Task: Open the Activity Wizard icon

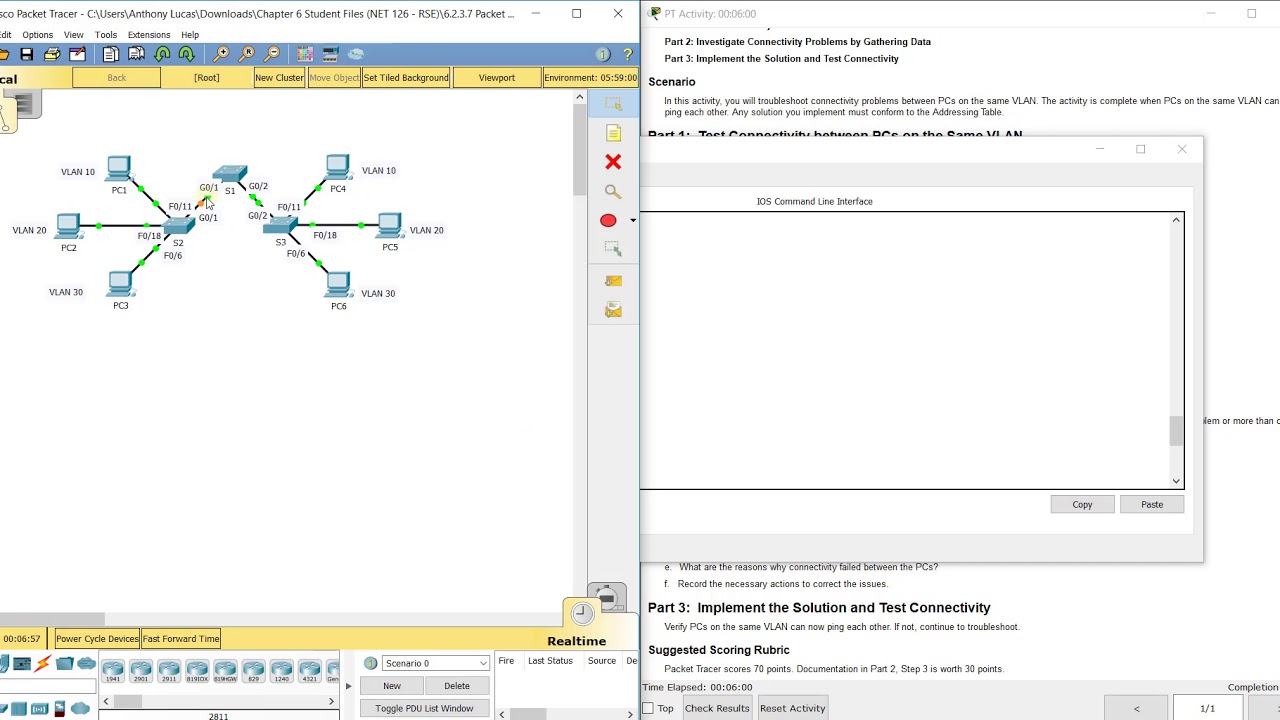Action: tap(77, 54)
